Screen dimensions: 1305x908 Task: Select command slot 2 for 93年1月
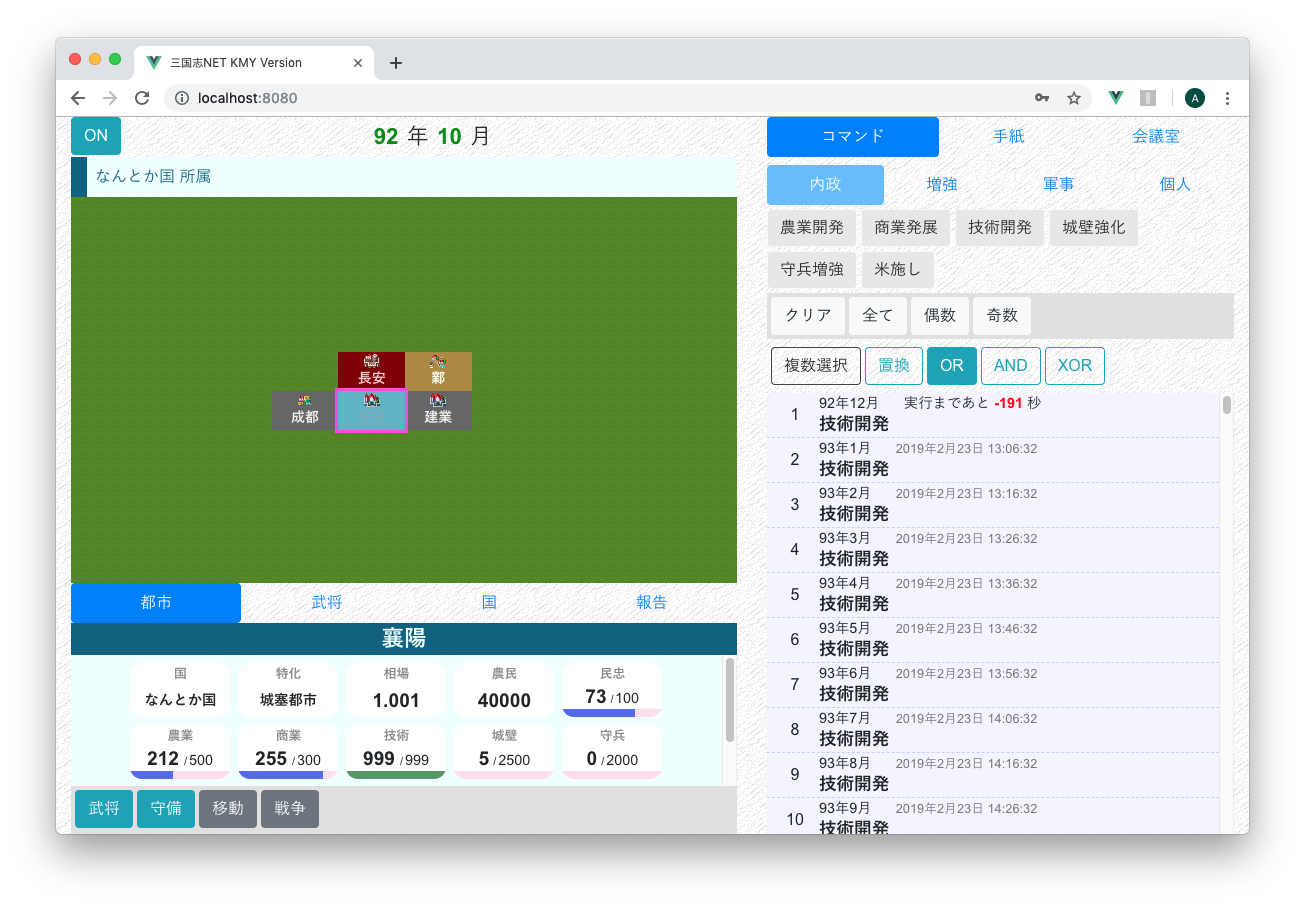(x=993, y=460)
